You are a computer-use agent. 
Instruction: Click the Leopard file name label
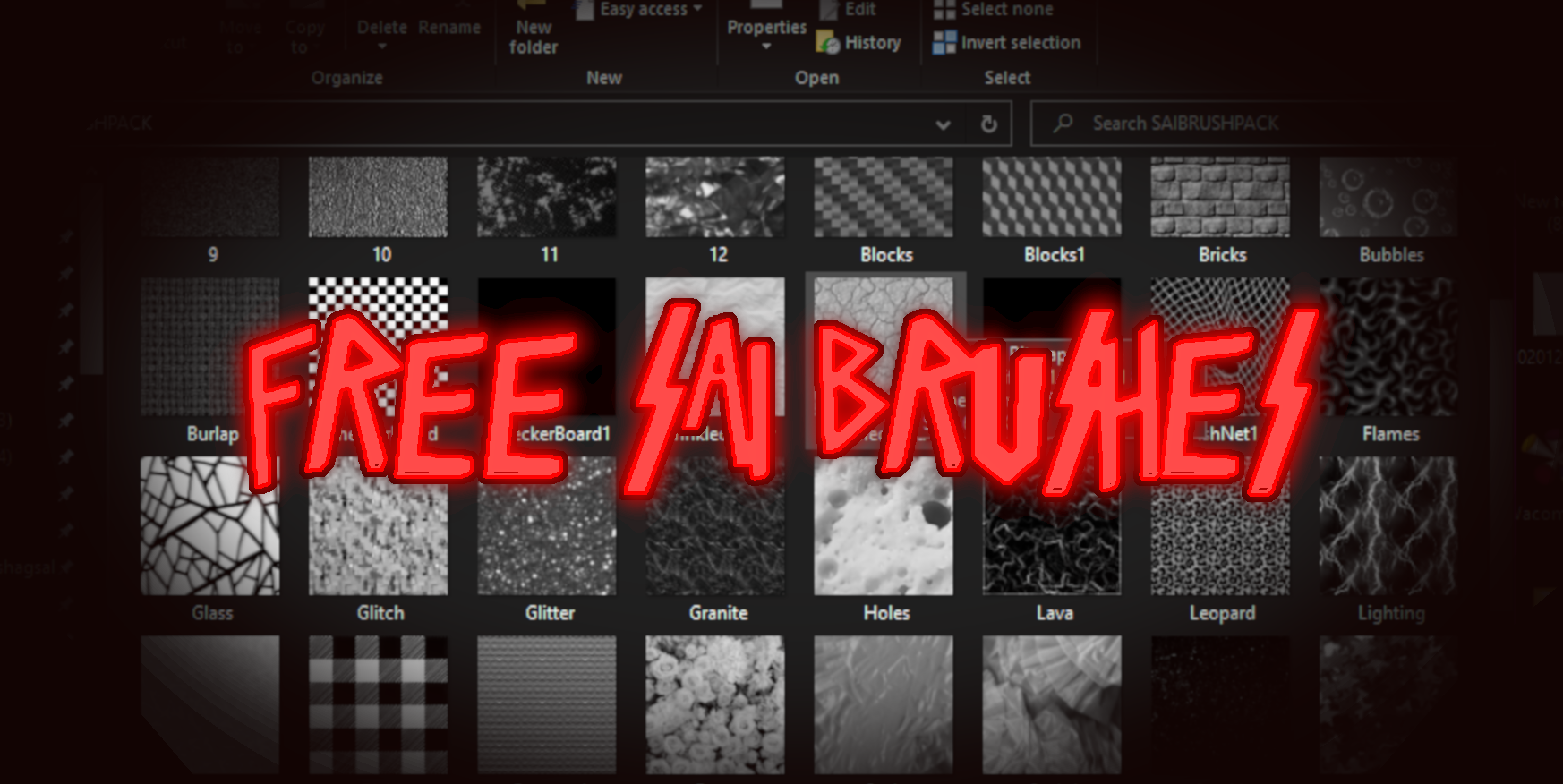pyautogui.click(x=1222, y=613)
